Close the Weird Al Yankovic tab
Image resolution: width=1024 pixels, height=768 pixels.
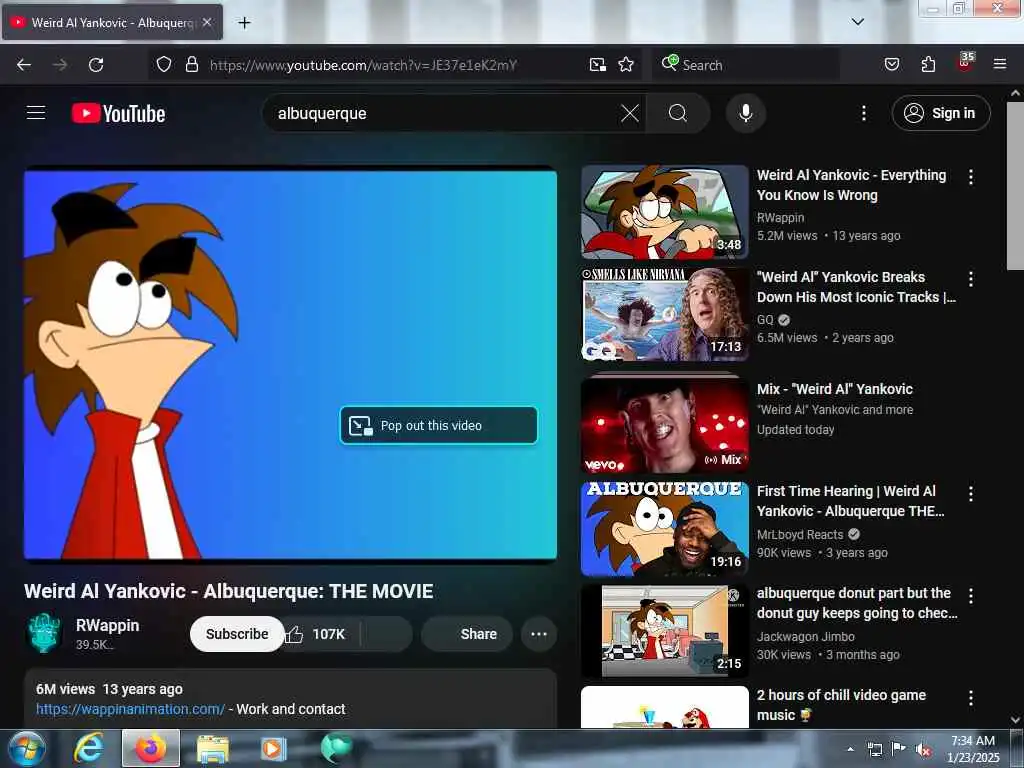207,22
